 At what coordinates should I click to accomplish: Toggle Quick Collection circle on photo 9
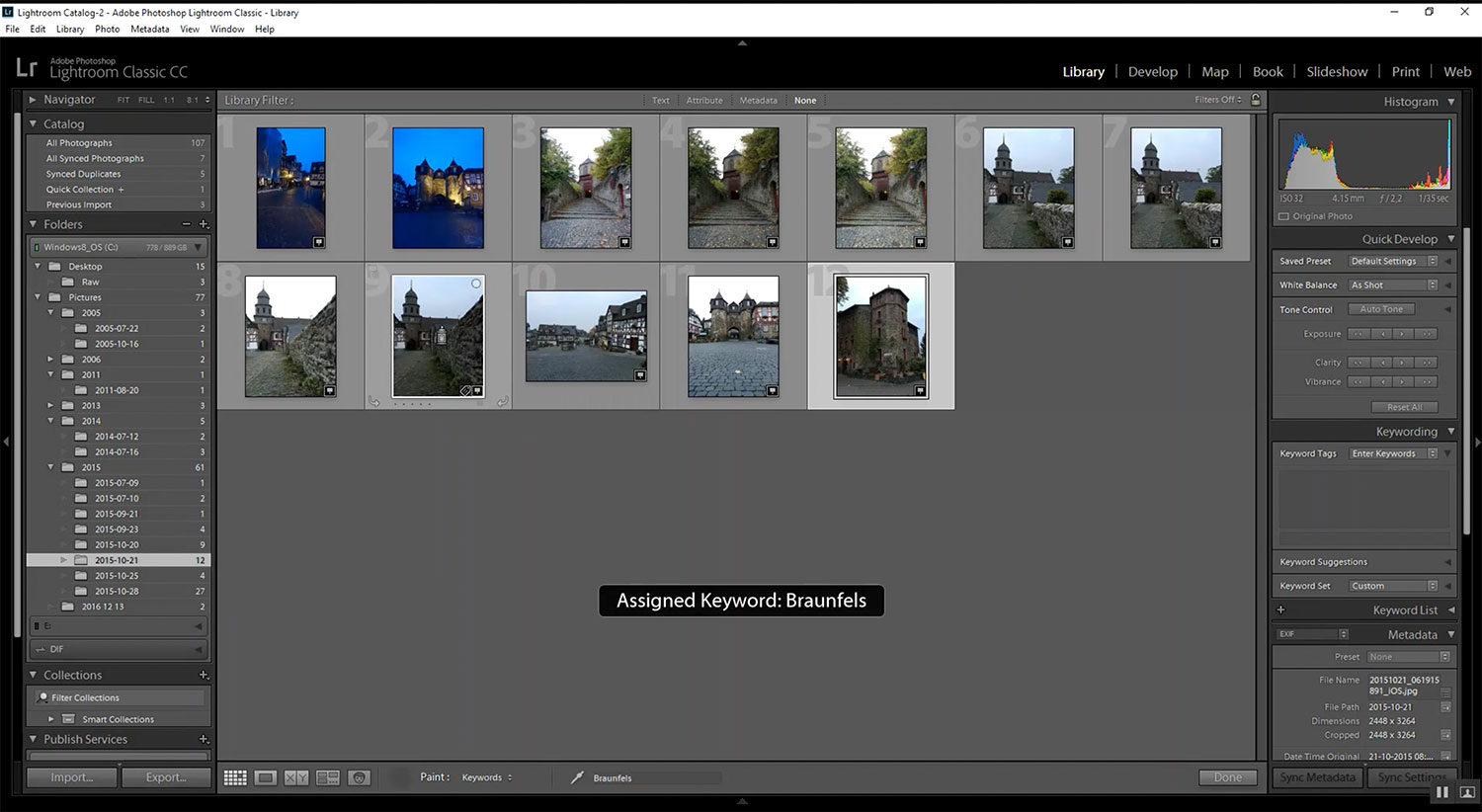click(x=476, y=284)
